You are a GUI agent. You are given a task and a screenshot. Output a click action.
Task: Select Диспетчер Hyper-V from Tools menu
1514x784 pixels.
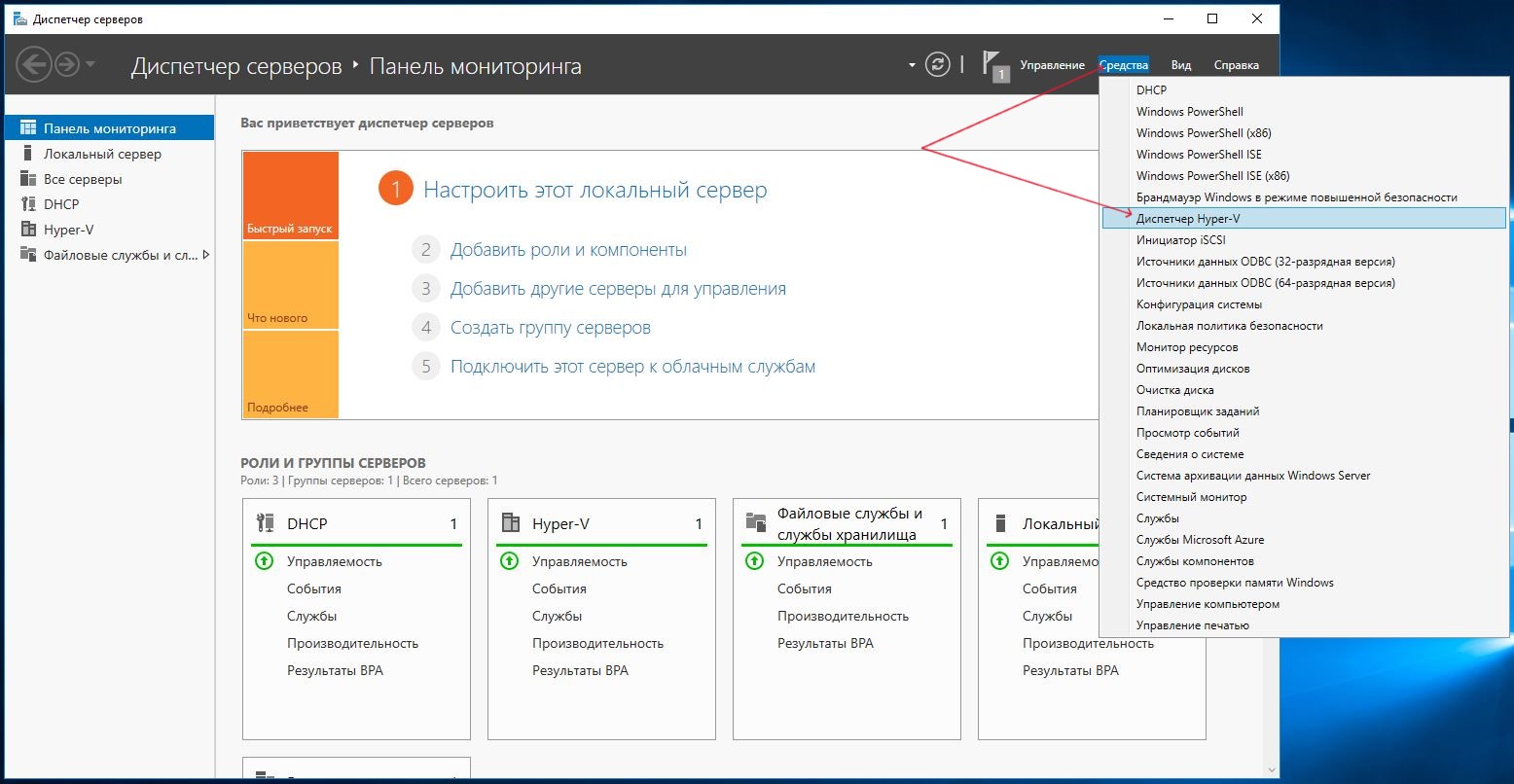click(x=1187, y=219)
